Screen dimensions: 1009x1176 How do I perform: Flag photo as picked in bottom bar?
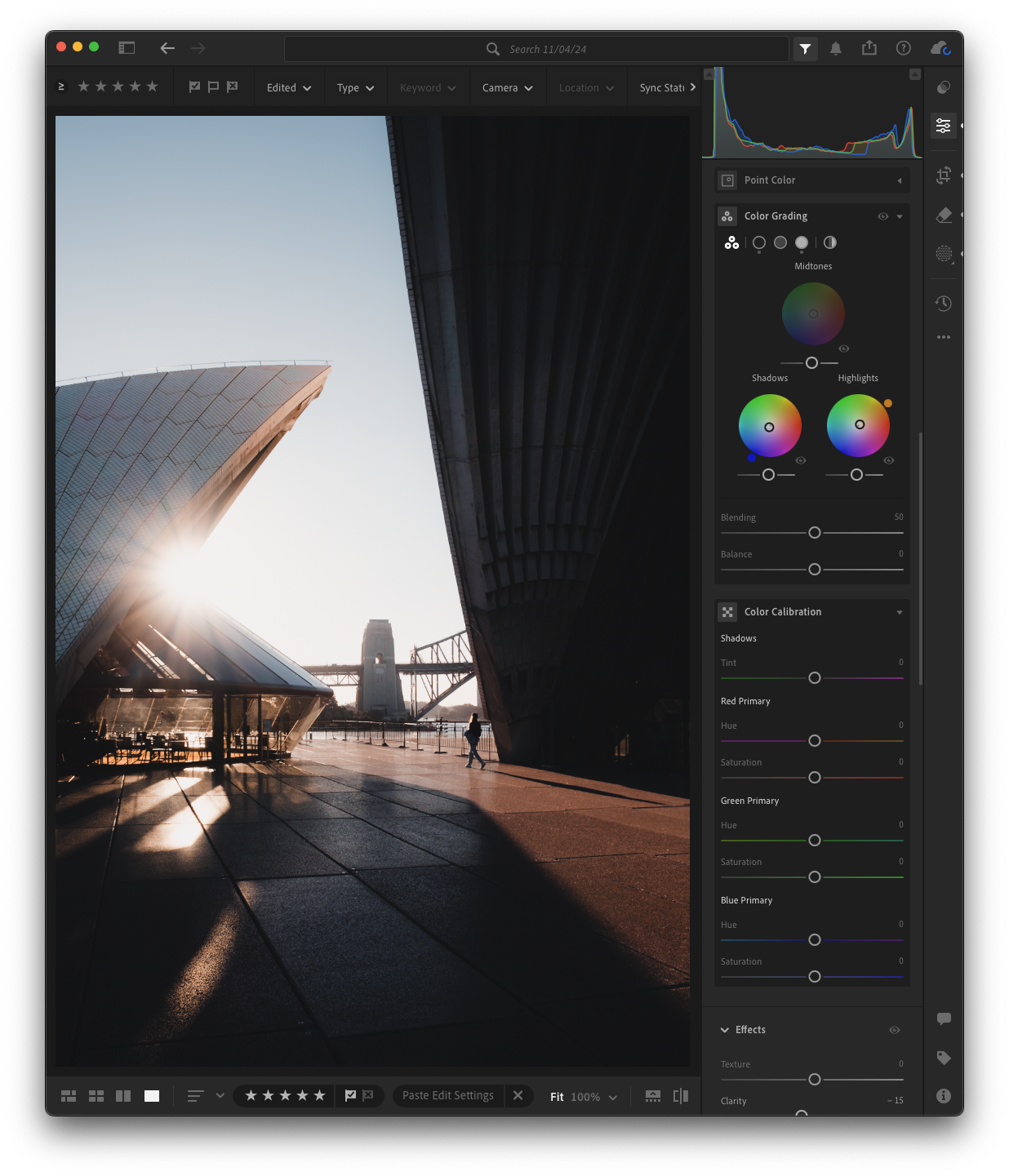tap(350, 1095)
